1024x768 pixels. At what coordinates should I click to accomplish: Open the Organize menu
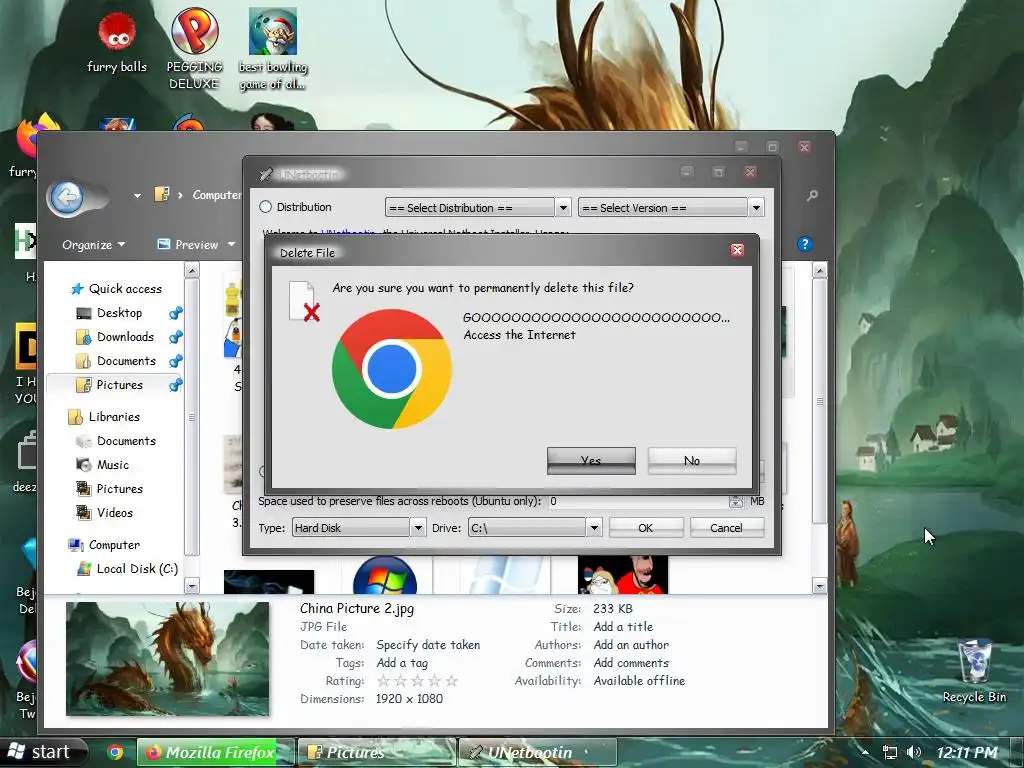(x=93, y=245)
